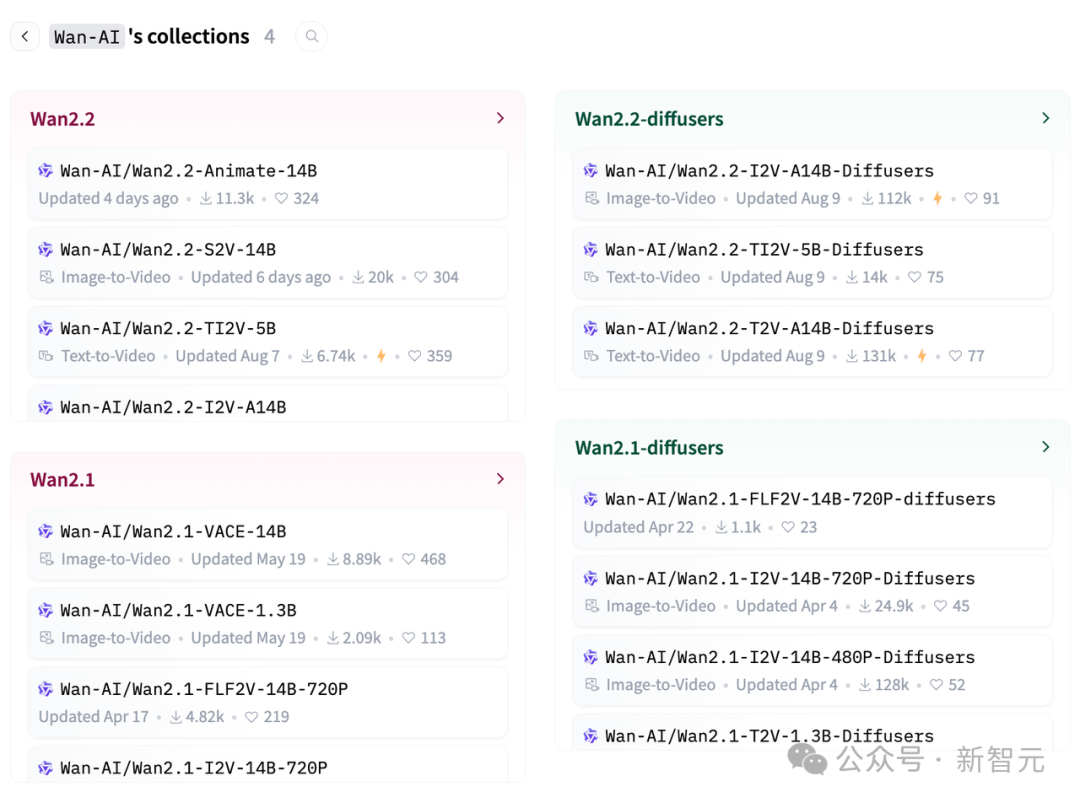Click heart icon with 468 likes
1080x803 pixels.
tap(408, 559)
